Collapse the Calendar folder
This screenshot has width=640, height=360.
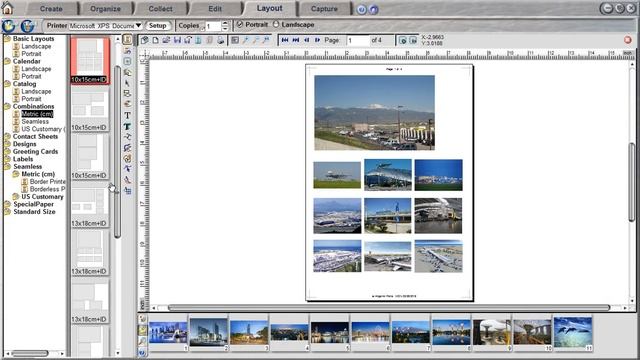point(7,61)
